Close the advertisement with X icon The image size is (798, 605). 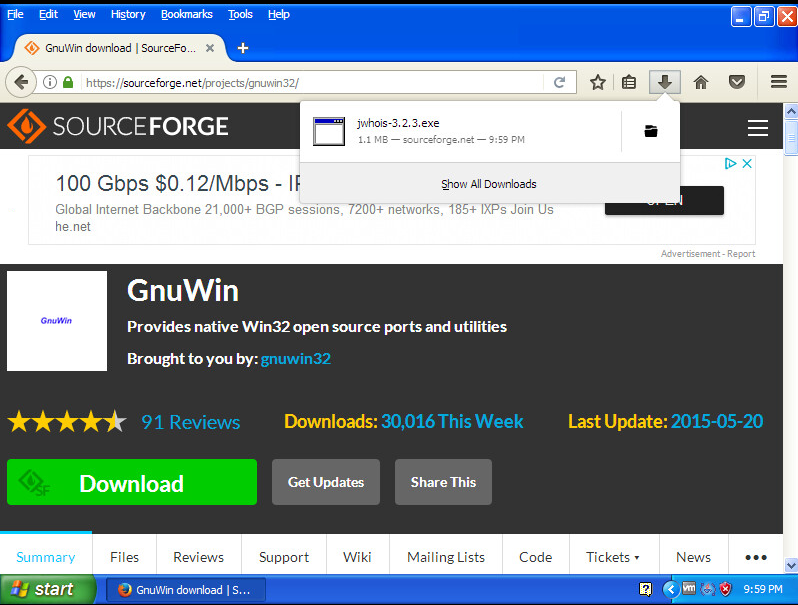747,163
